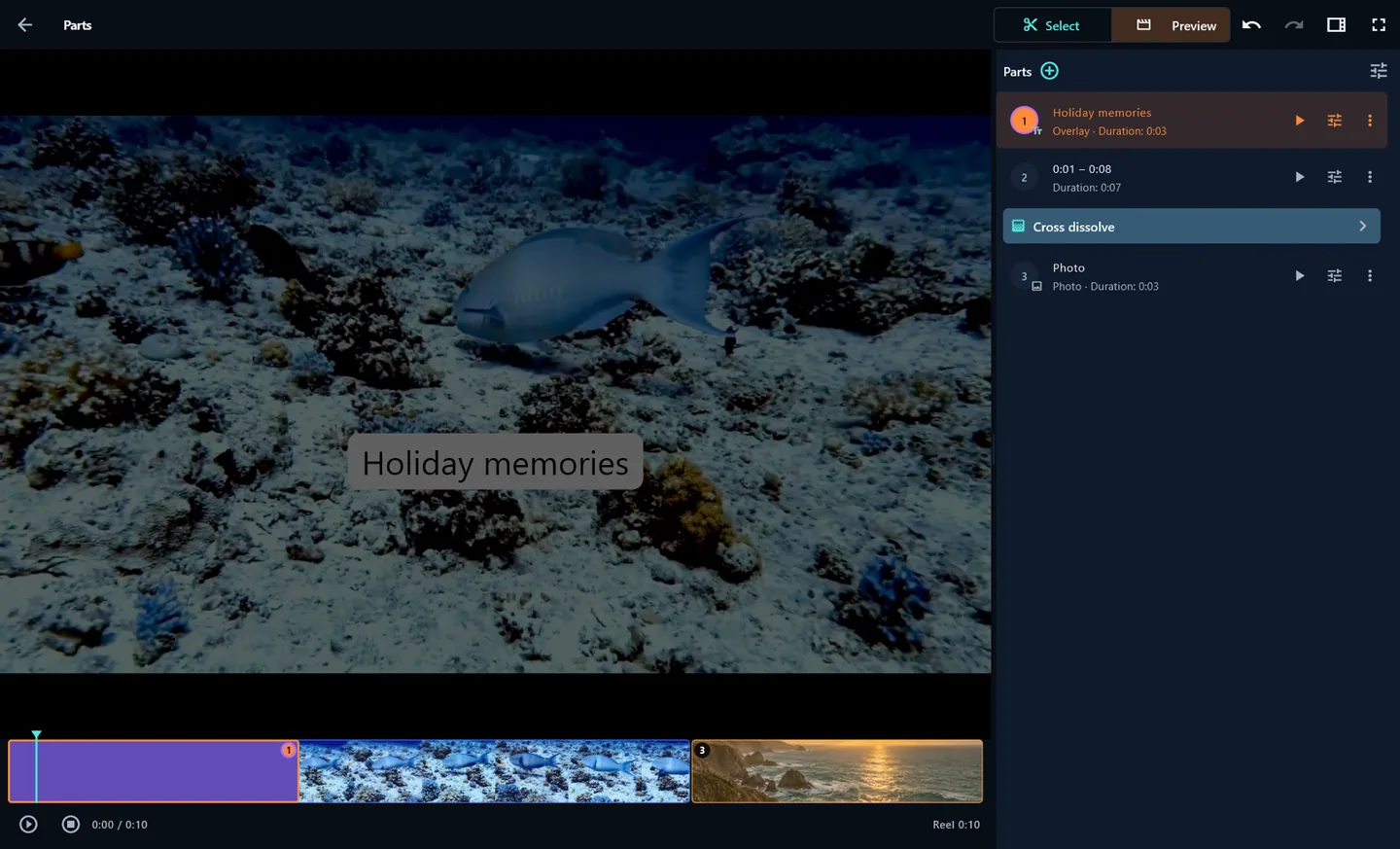The width and height of the screenshot is (1400, 849).
Task: Select underwater fish clip in timeline
Action: click(x=495, y=771)
